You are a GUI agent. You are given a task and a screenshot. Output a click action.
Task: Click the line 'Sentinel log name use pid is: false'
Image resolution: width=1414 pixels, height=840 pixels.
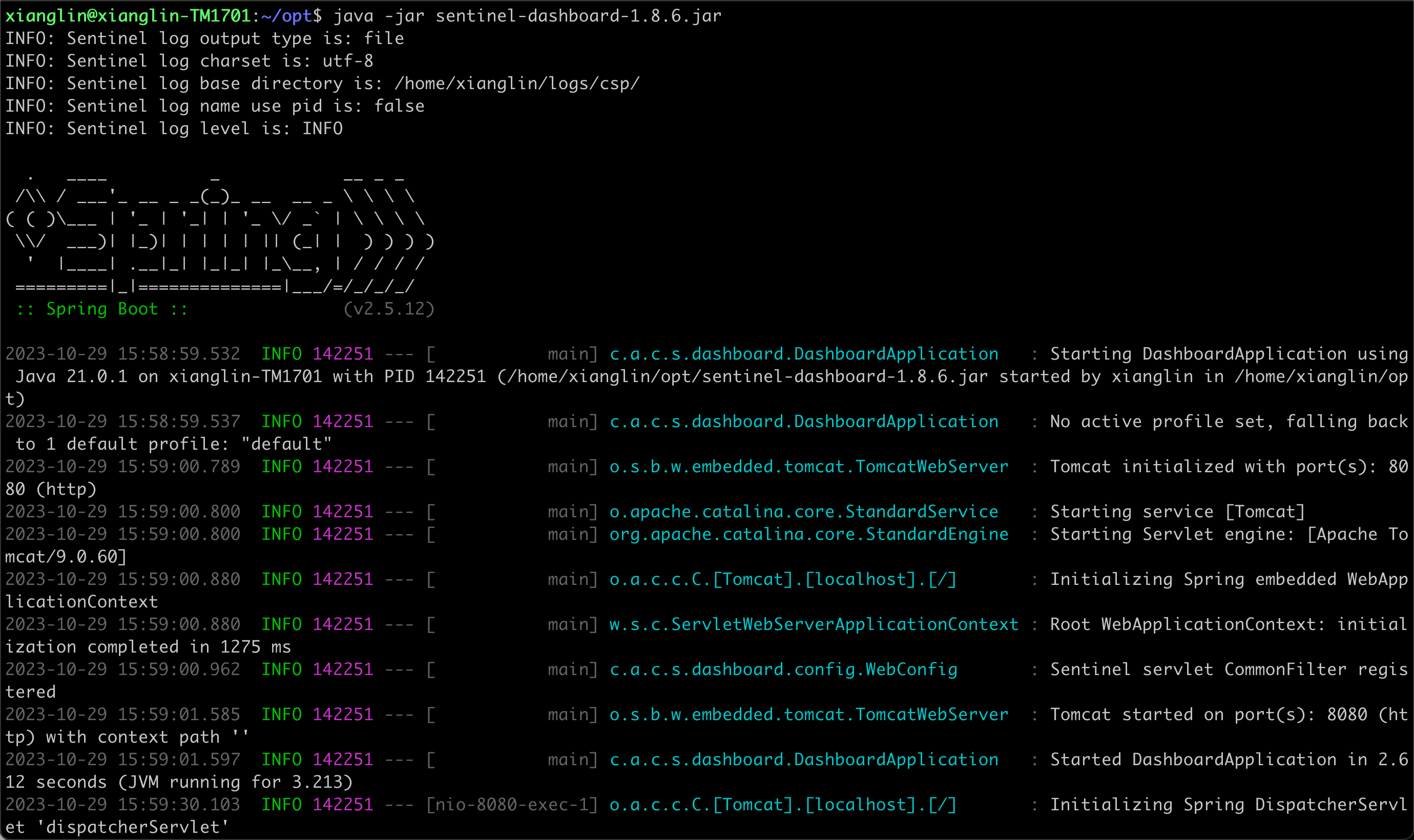coord(246,107)
